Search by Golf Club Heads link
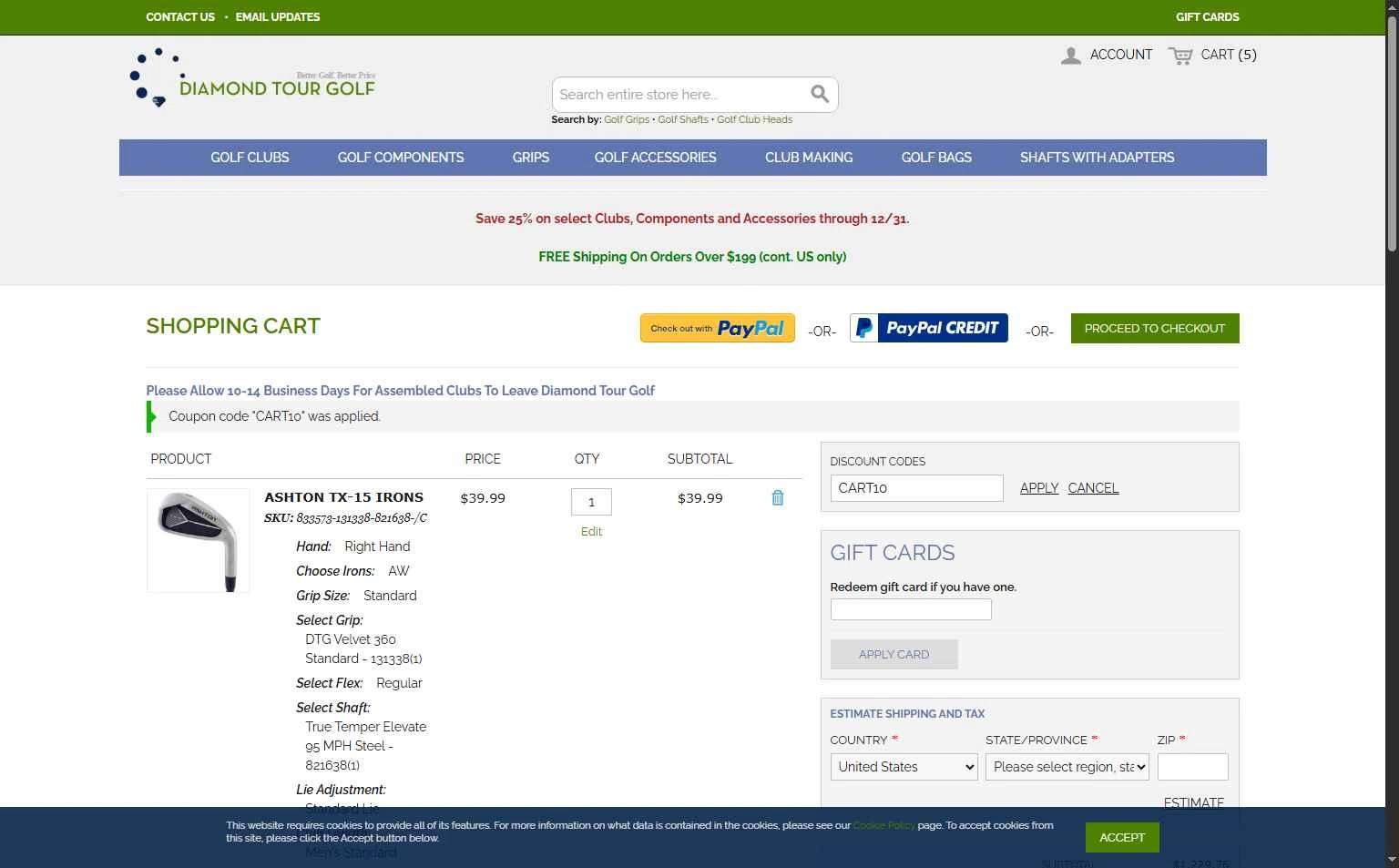This screenshot has height=868, width=1399. 754,119
